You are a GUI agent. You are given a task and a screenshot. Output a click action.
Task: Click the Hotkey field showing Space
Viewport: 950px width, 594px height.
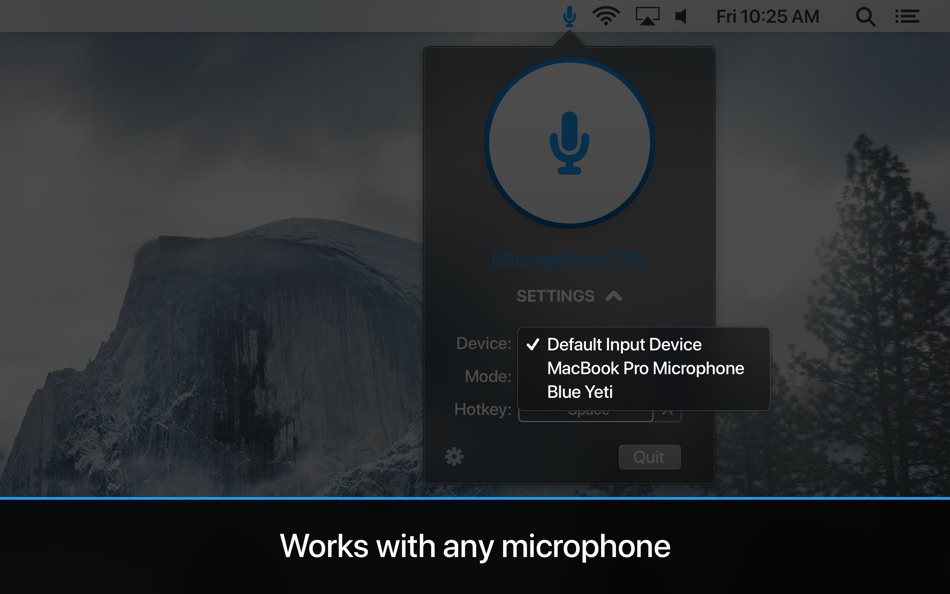tap(585, 413)
